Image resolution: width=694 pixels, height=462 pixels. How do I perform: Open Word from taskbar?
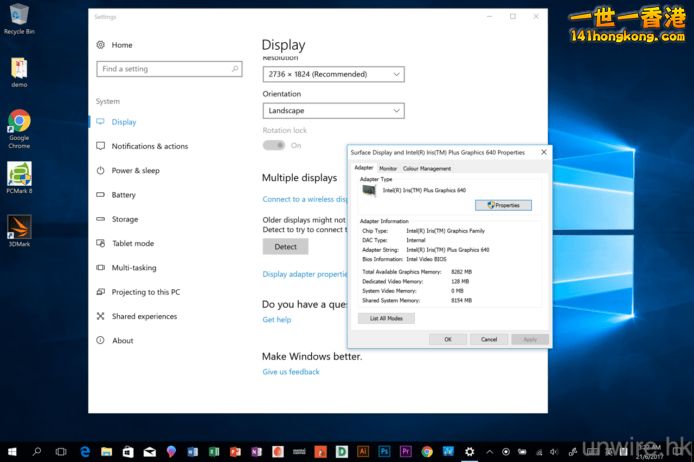193,451
